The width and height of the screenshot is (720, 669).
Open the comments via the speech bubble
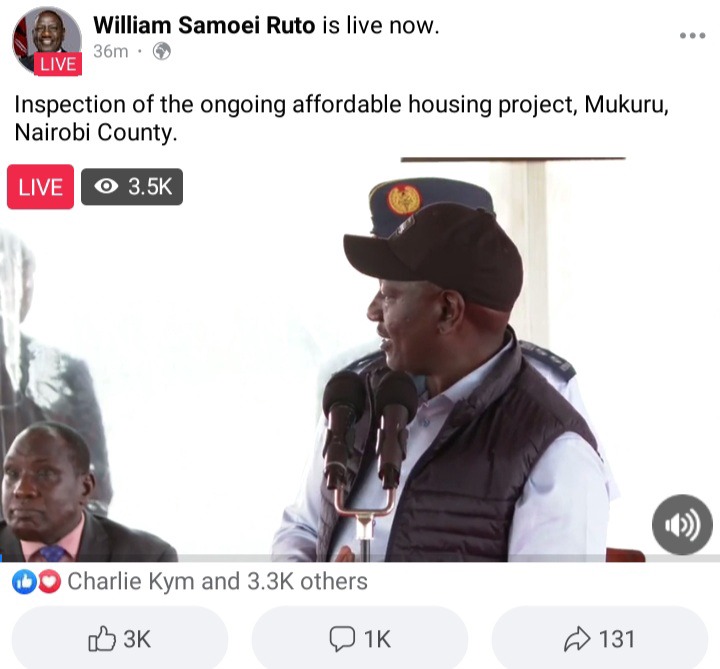(x=360, y=639)
